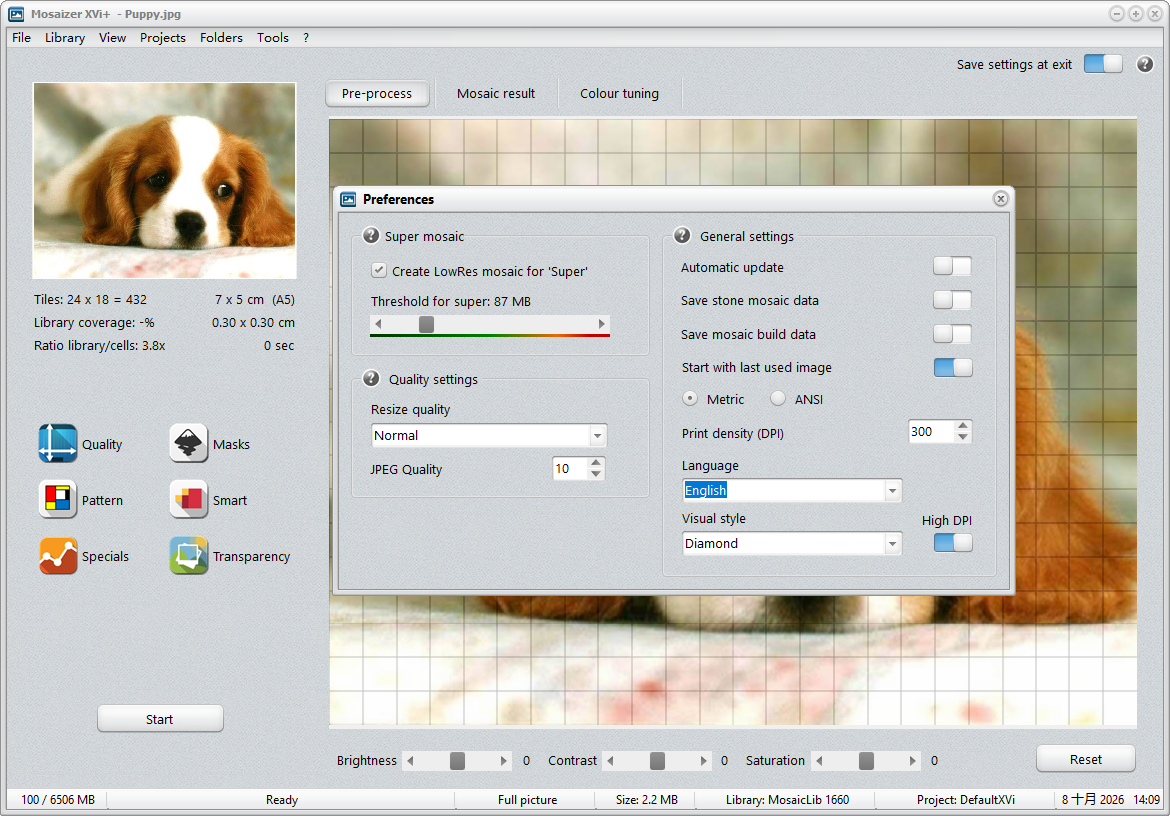Viewport: 1170px width, 816px height.
Task: Click help icon next to General settings
Action: pos(682,236)
